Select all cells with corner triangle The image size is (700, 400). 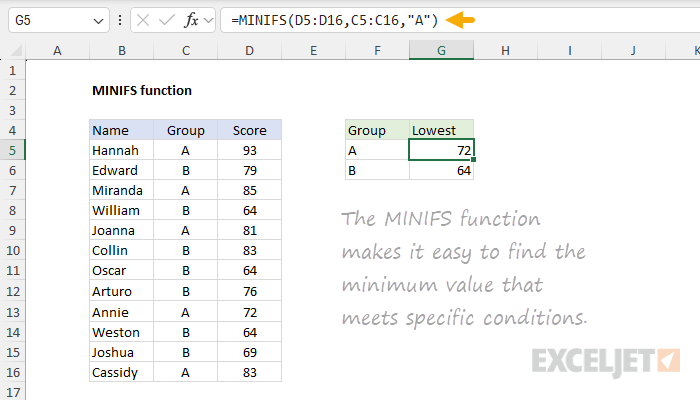click(16, 51)
